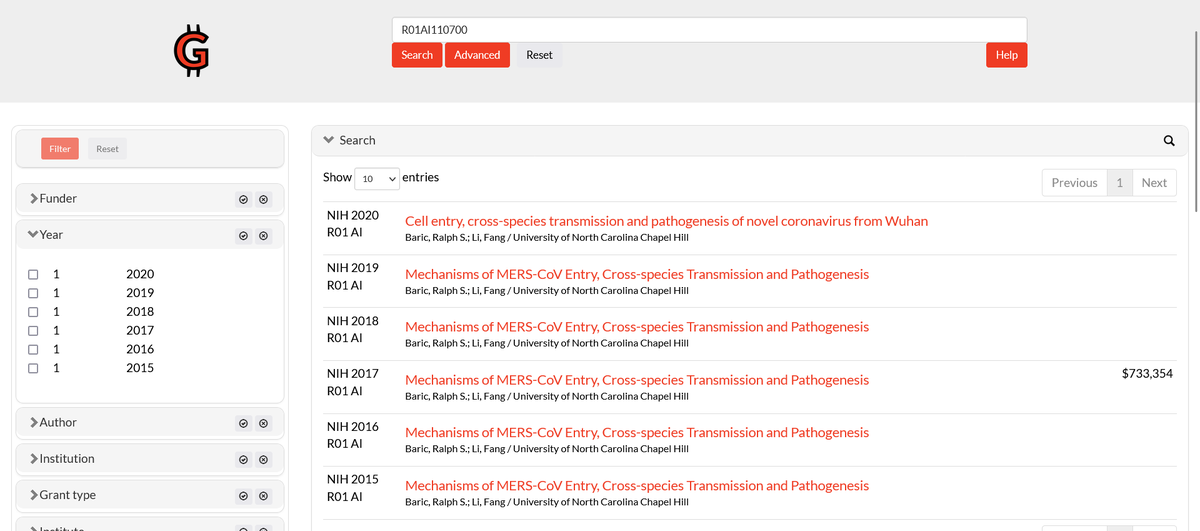
Task: Clear Funder filters with the x icon
Action: pos(263,200)
